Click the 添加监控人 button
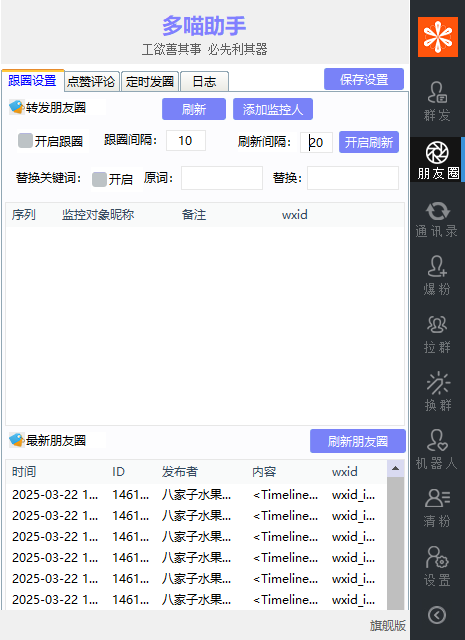Image resolution: width=465 pixels, height=640 pixels. (x=273, y=109)
